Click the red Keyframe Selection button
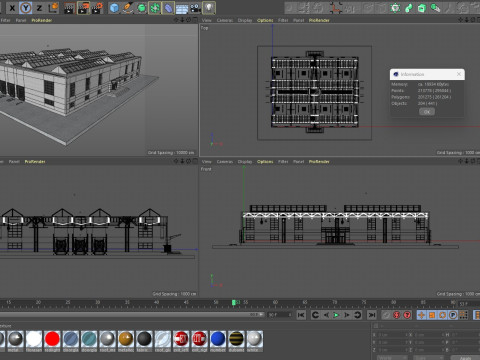 click(x=407, y=315)
